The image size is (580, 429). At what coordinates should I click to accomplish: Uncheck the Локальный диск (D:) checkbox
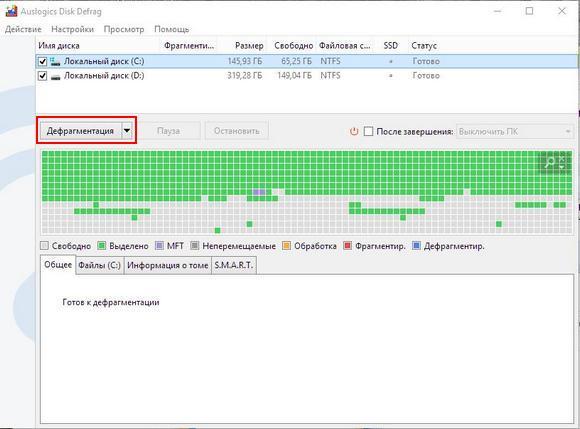43,76
